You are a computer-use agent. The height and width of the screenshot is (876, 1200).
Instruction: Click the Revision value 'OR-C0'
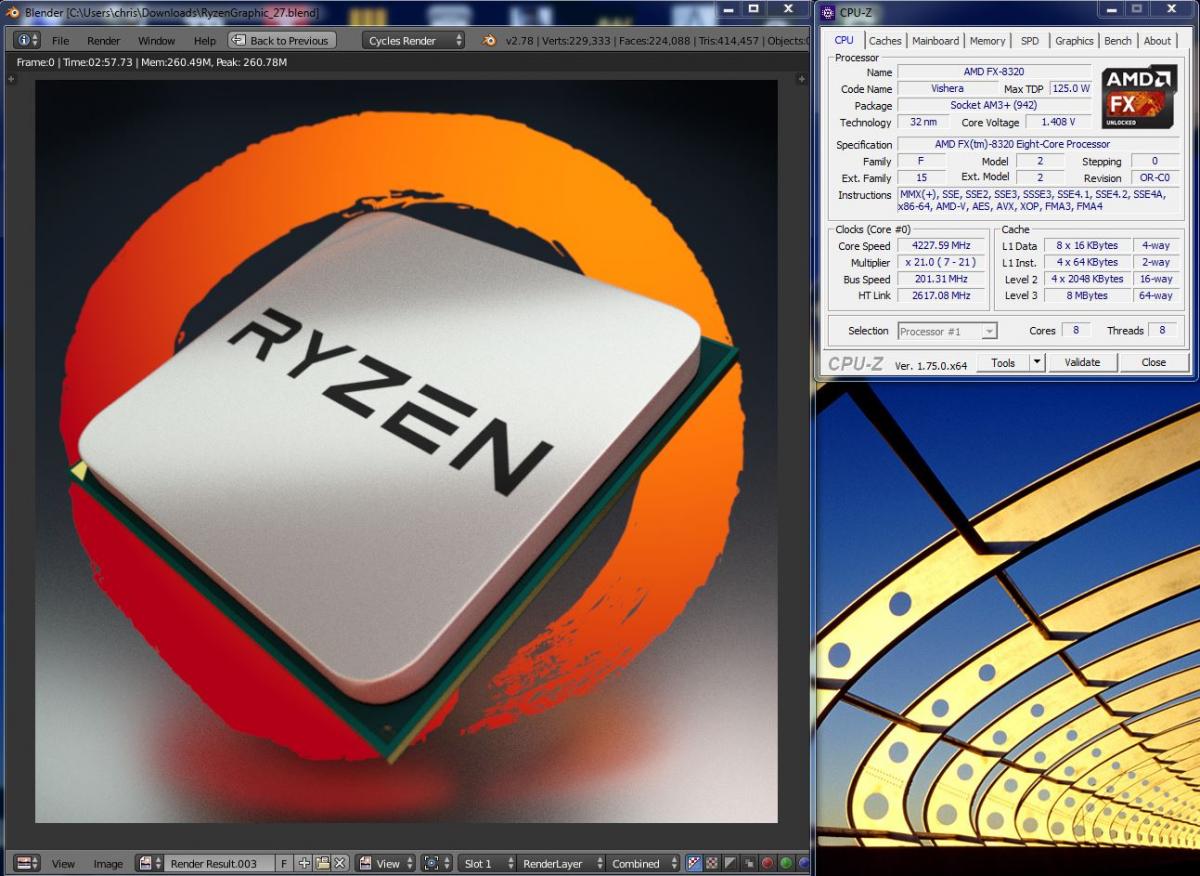pos(1154,178)
